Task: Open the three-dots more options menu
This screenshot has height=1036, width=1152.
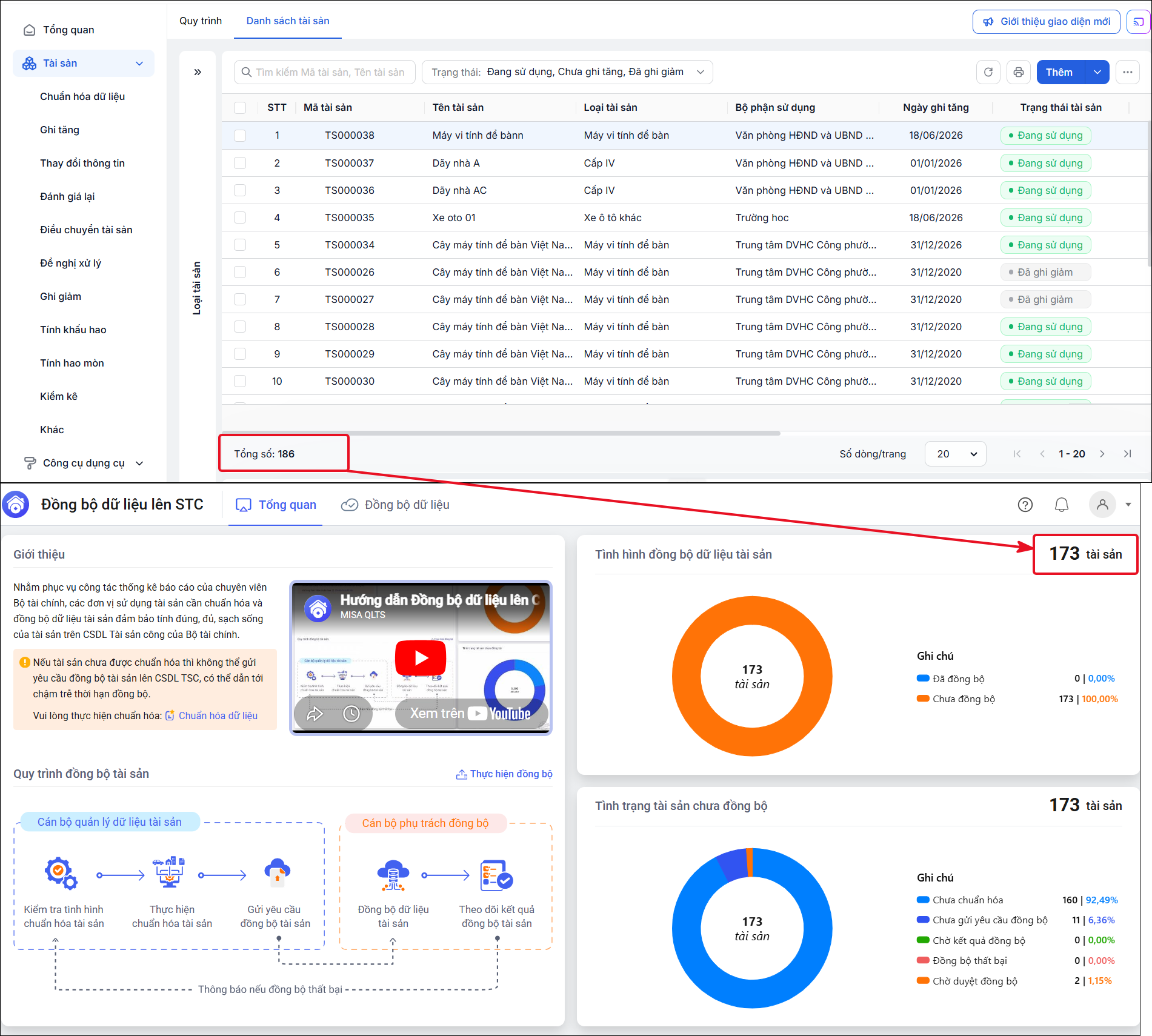Action: [1127, 72]
